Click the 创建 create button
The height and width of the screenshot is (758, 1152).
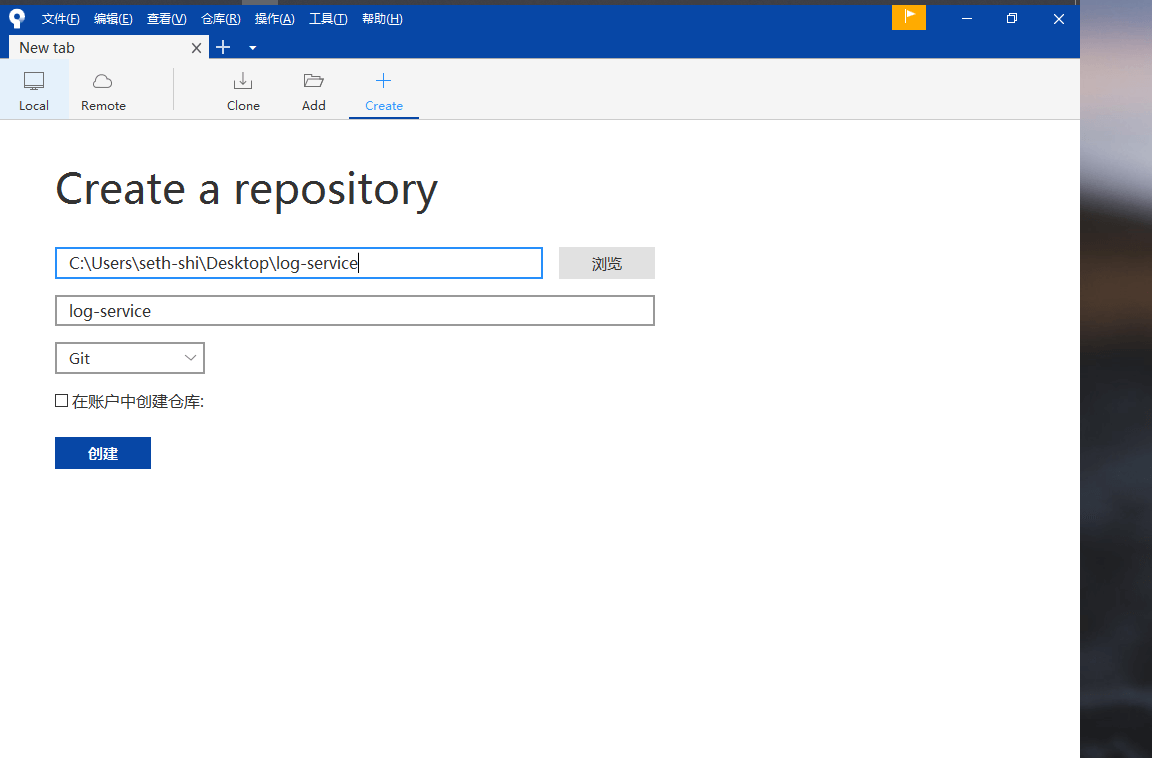pos(103,453)
